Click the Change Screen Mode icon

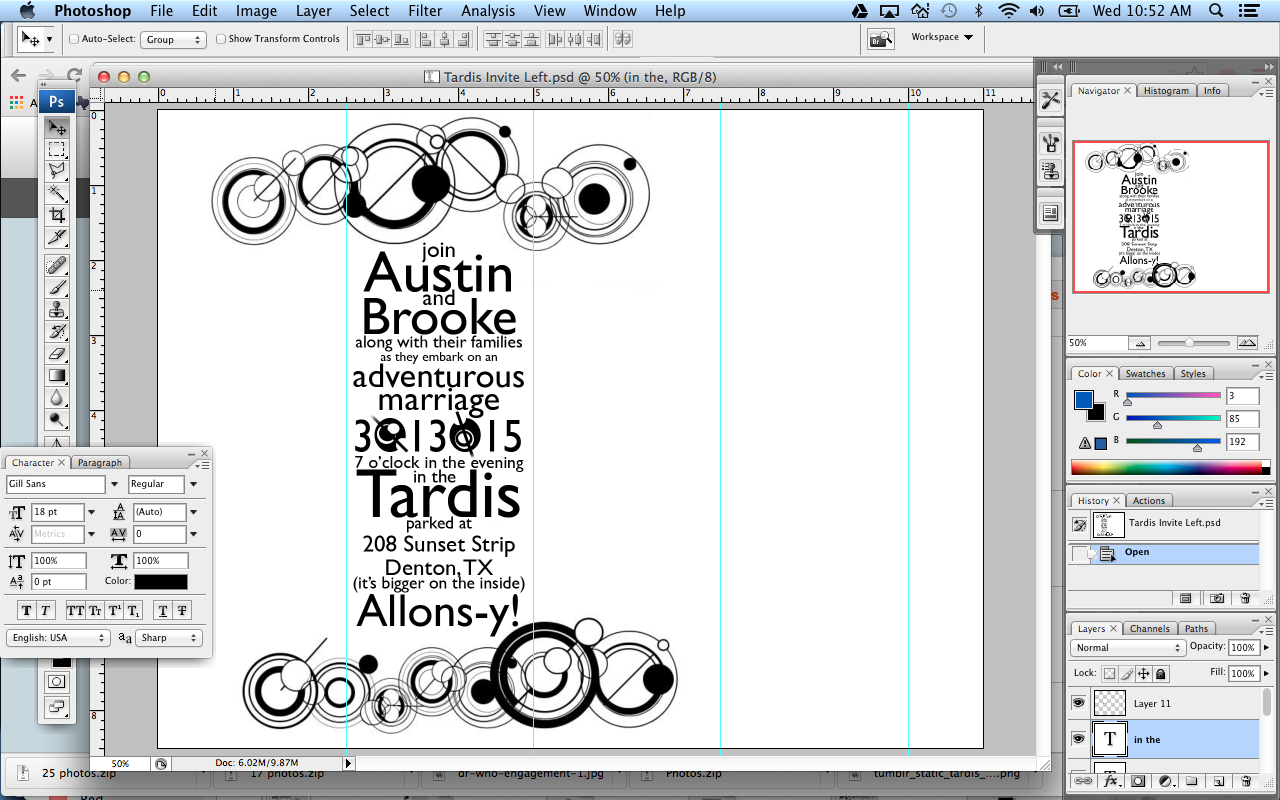[57, 707]
